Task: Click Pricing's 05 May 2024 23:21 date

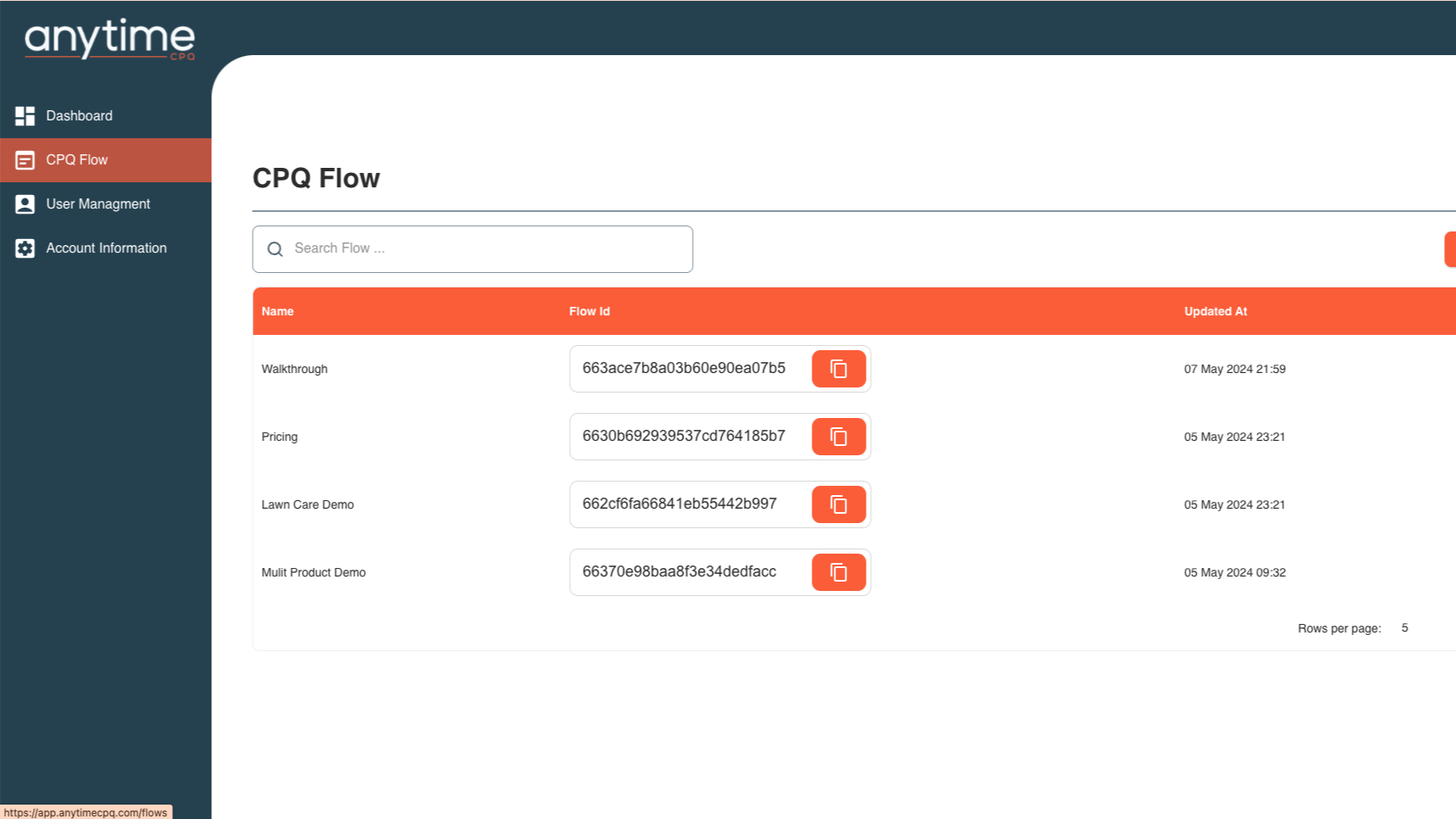Action: (1235, 437)
